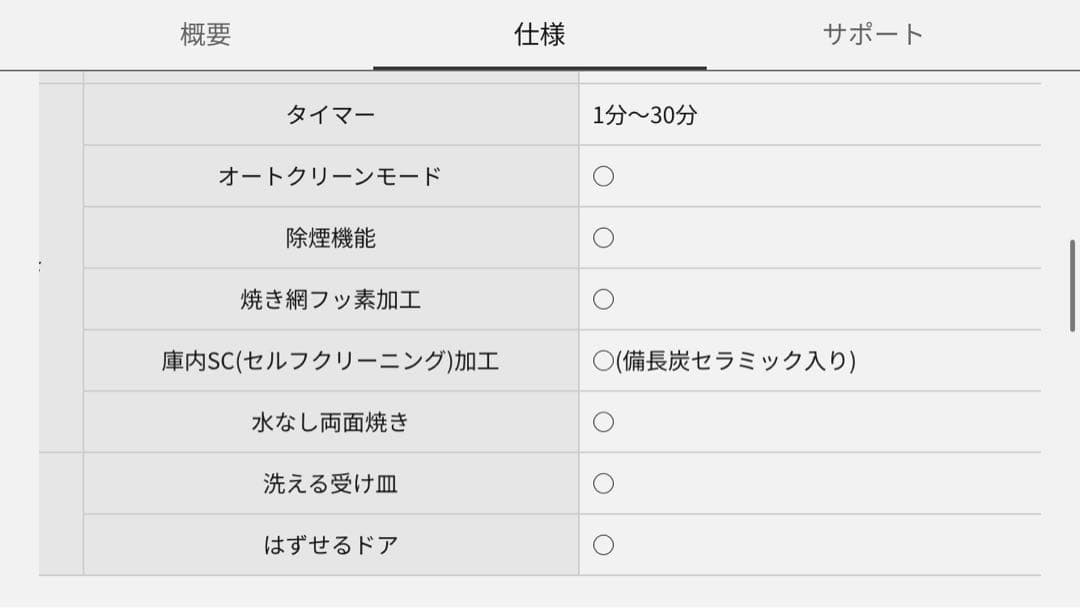Click the circle mark for 水なし両面焼き
This screenshot has height=608, width=1080.
pos(602,421)
